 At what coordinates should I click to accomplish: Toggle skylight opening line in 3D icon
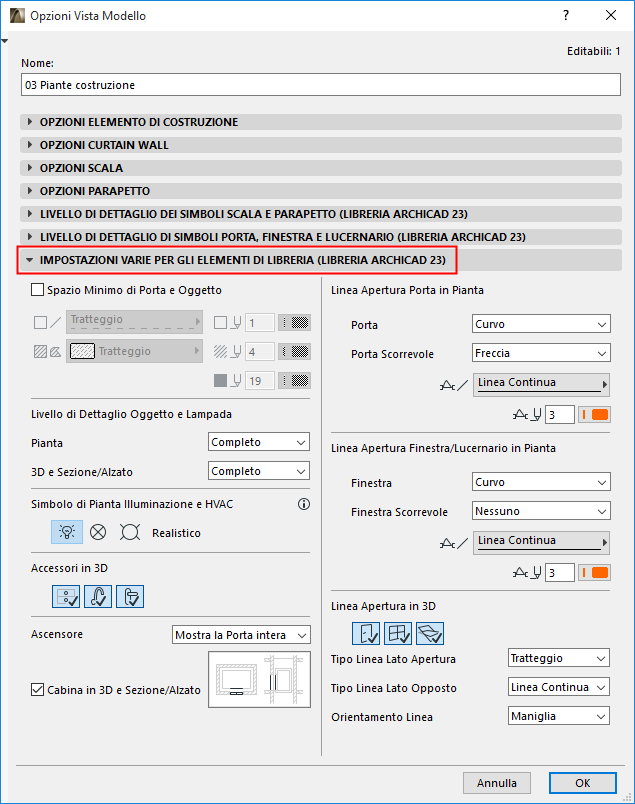(430, 633)
